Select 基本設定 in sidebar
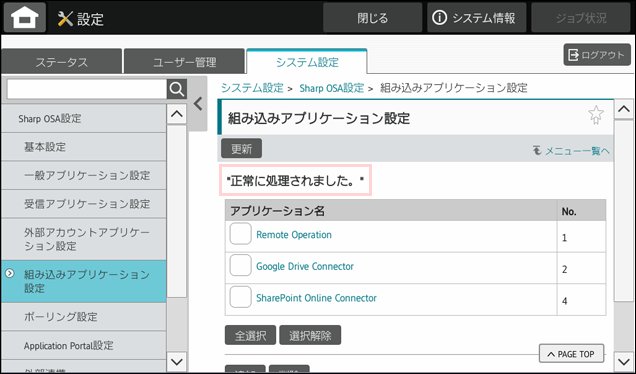 (x=84, y=147)
